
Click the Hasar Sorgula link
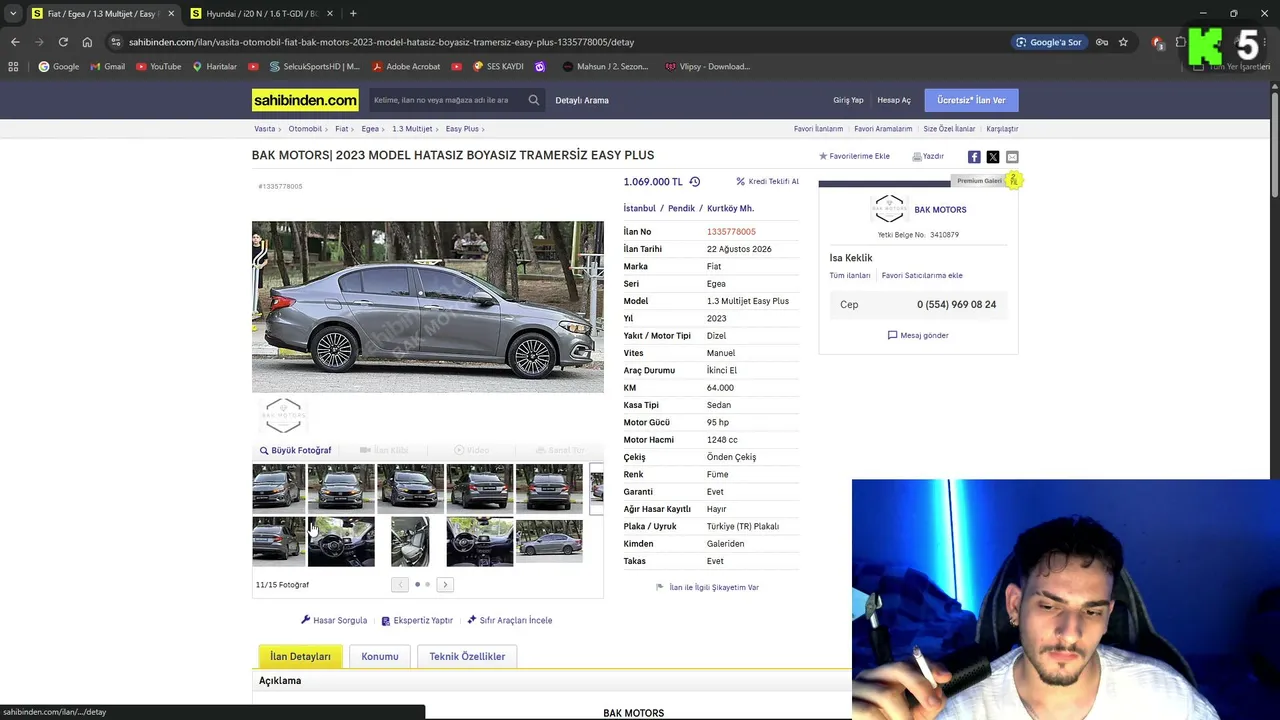pos(334,621)
